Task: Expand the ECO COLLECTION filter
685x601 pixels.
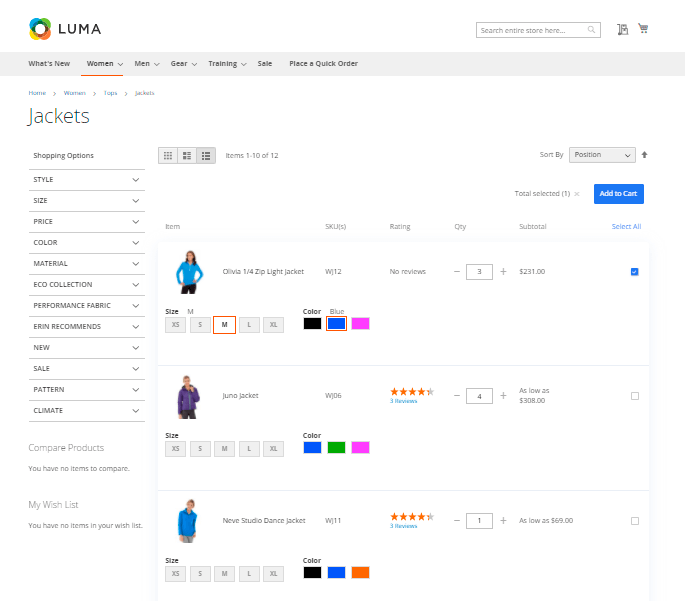Action: pyautogui.click(x=86, y=285)
